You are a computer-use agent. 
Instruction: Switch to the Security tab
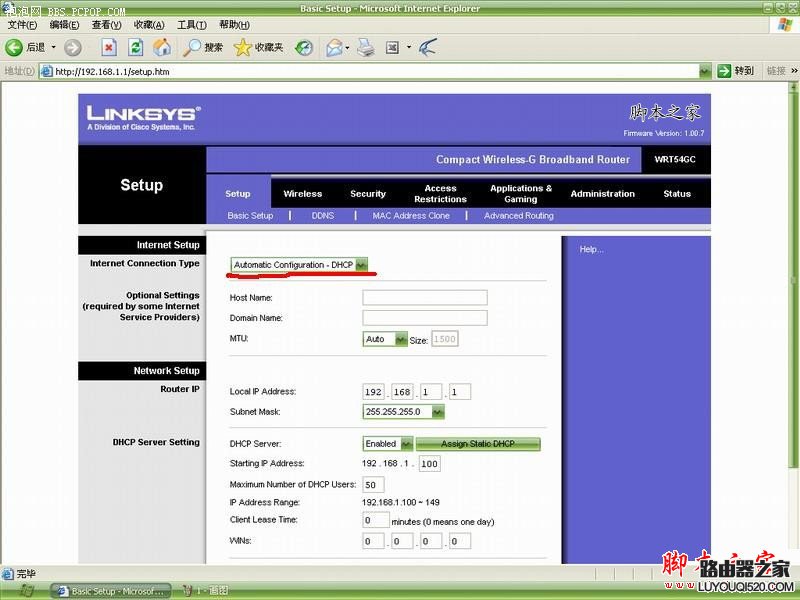[x=368, y=194]
